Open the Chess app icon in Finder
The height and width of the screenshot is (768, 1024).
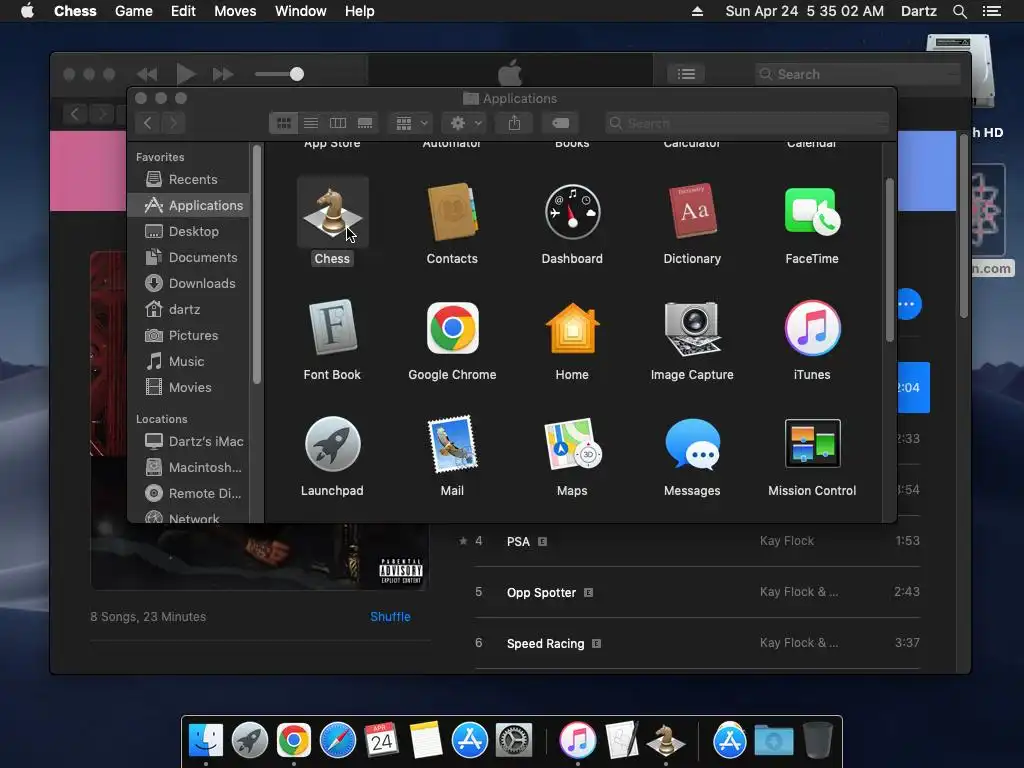coord(332,212)
